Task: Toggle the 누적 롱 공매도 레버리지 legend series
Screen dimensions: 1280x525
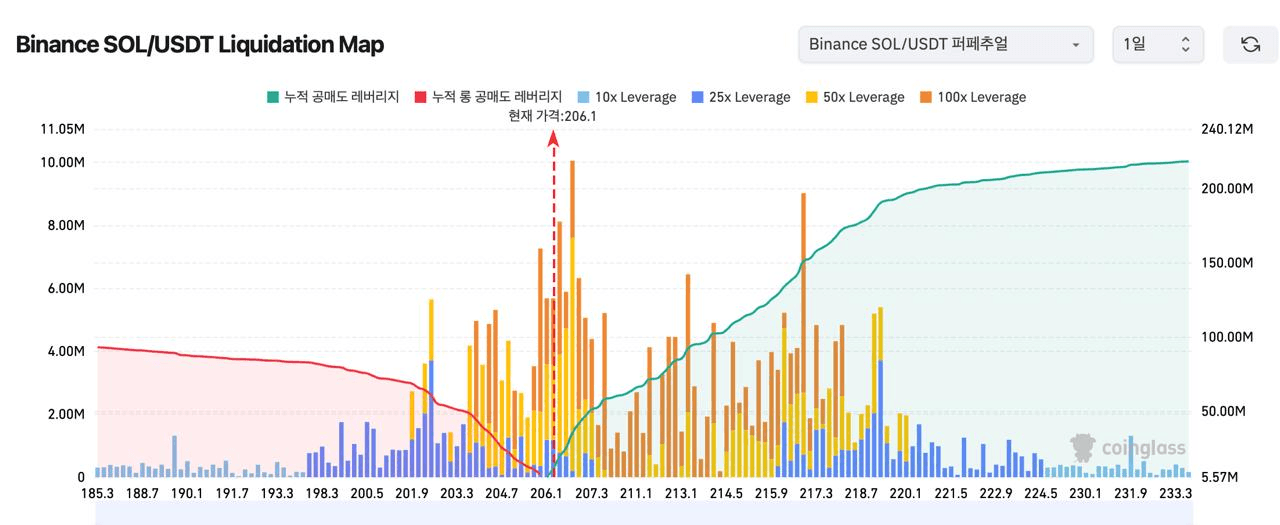Action: point(488,97)
